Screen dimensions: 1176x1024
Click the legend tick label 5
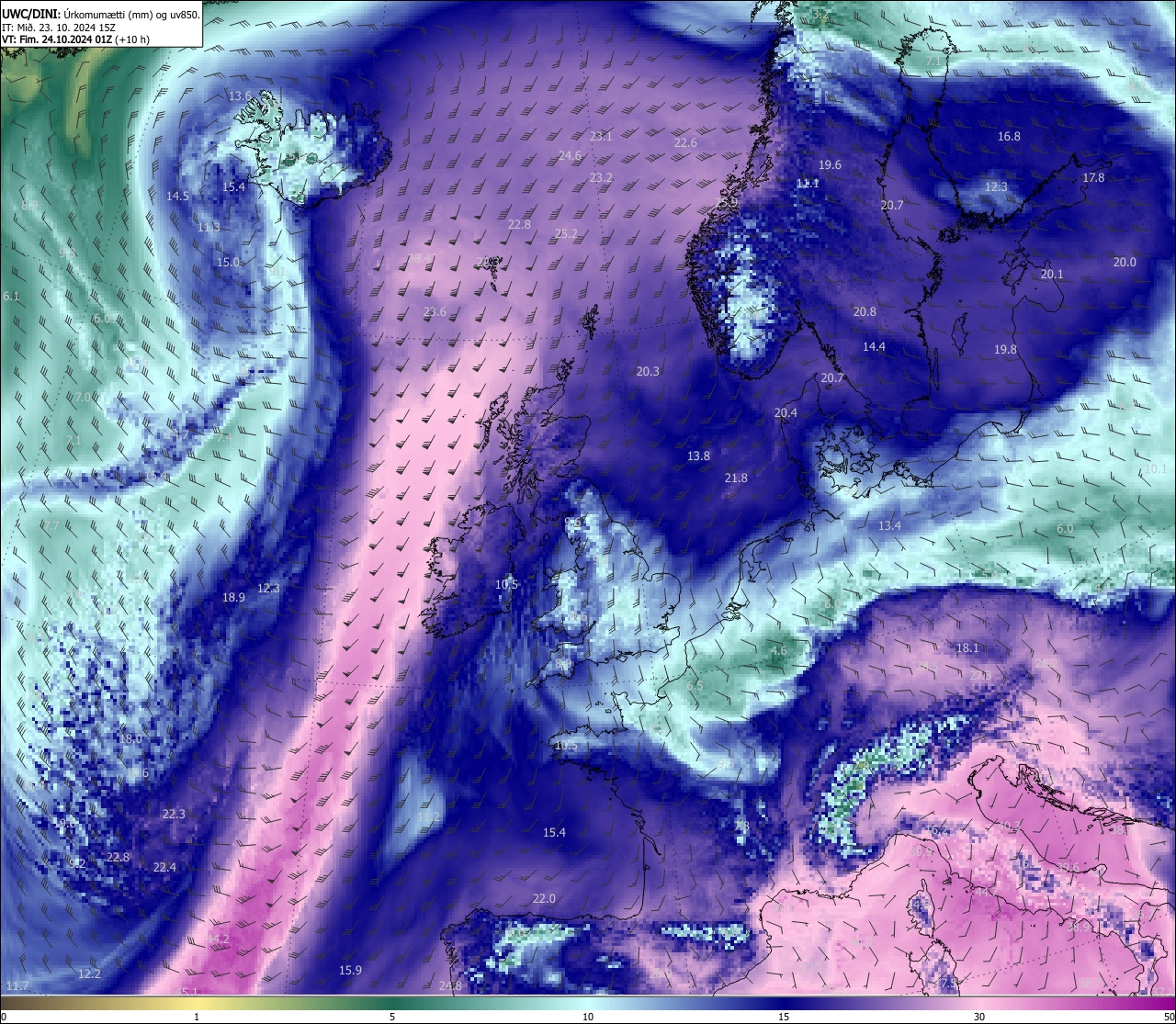coord(392,1017)
